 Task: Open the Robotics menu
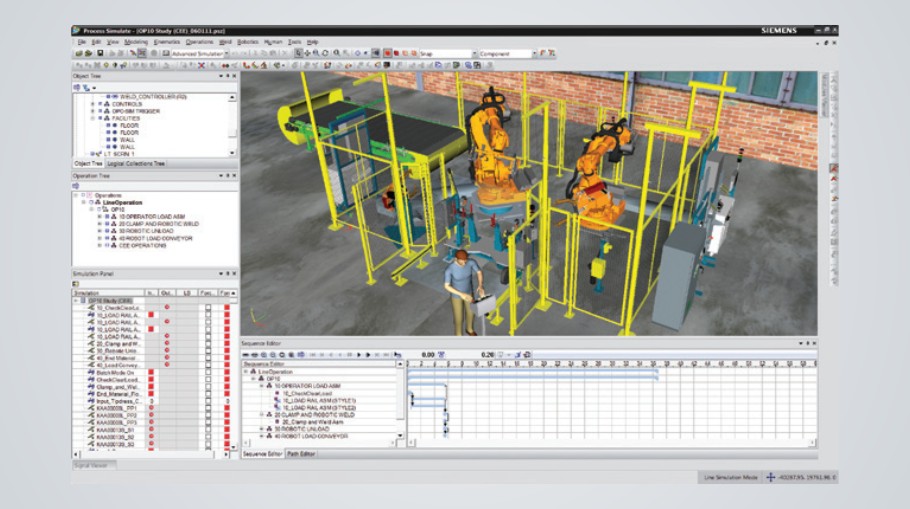click(247, 42)
